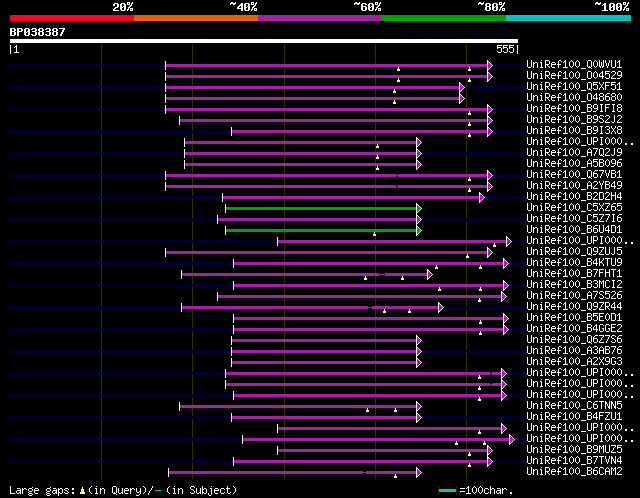Screen dimensions: 640x498
Task: Open hit UniRef100_O48680
Action: coord(574,98)
